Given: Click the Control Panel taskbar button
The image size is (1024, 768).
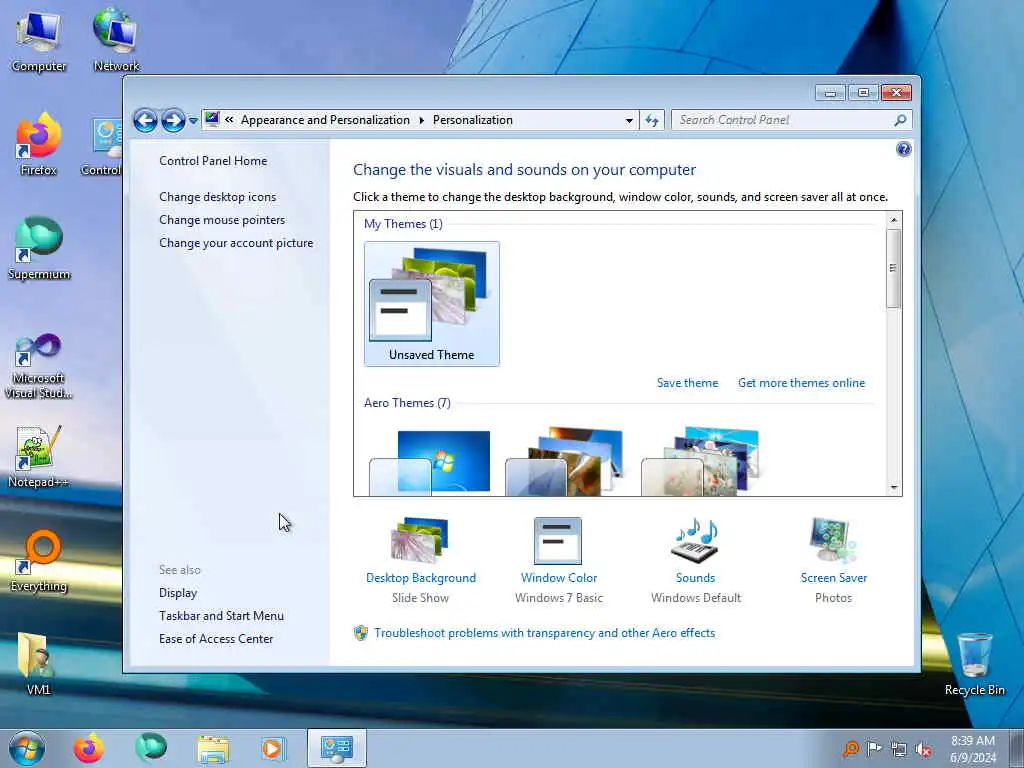Looking at the screenshot, I should tap(337, 748).
